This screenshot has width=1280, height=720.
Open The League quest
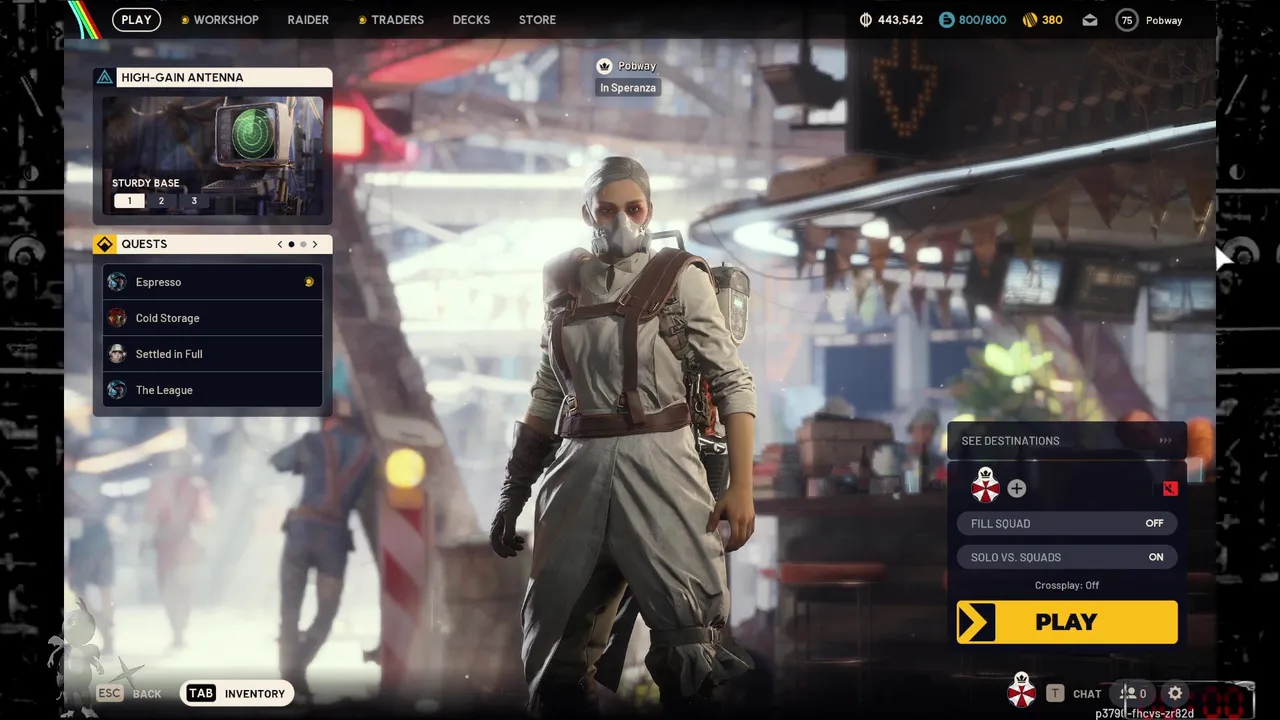212,390
